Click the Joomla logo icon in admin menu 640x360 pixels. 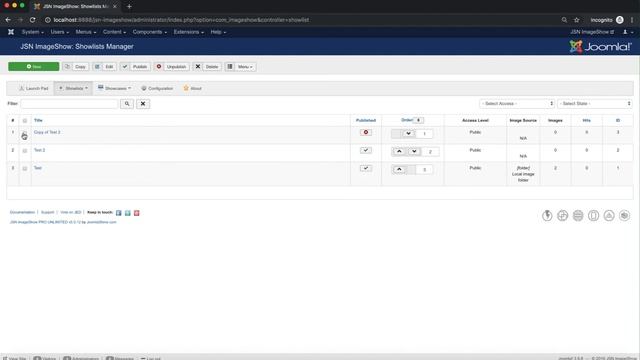[x=11, y=32]
